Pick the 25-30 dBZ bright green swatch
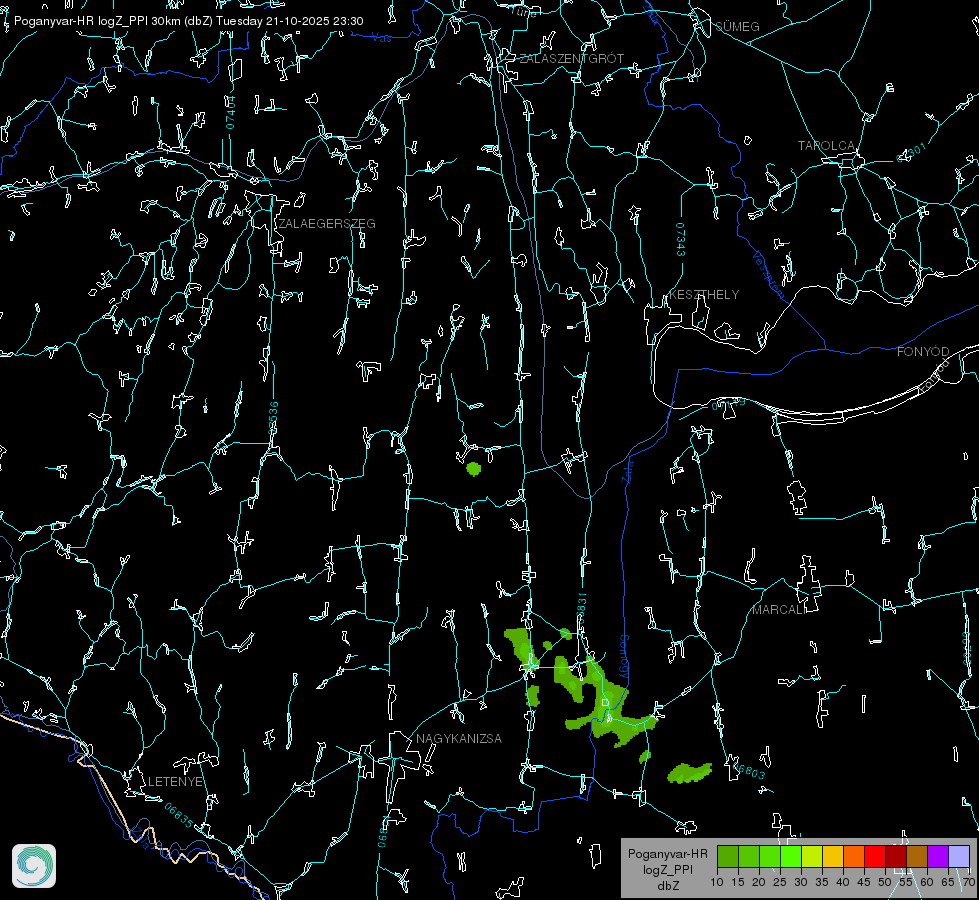Screen dimensions: 979x900 click(790, 856)
